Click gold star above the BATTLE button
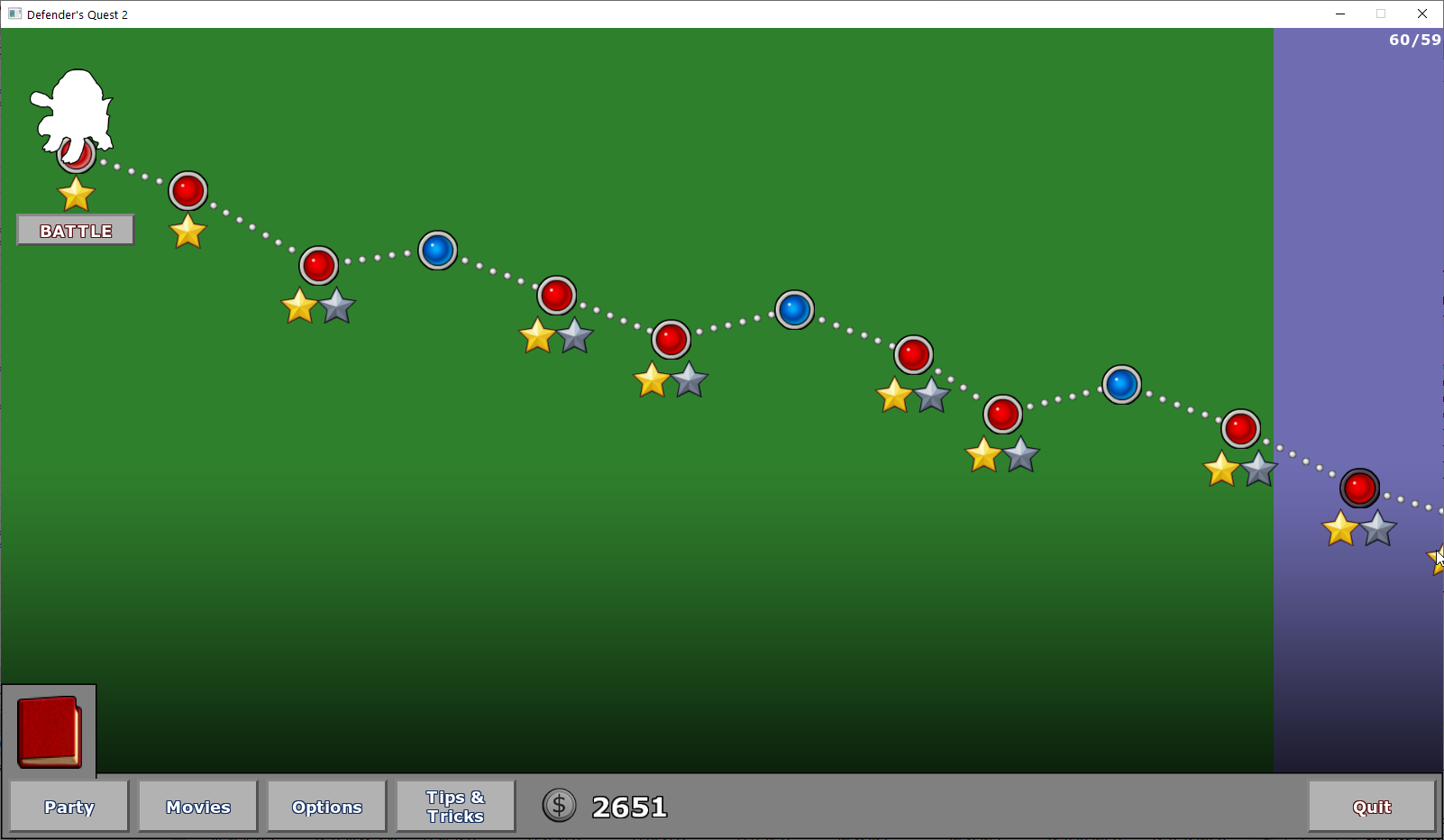This screenshot has height=840, width=1444. click(x=76, y=194)
